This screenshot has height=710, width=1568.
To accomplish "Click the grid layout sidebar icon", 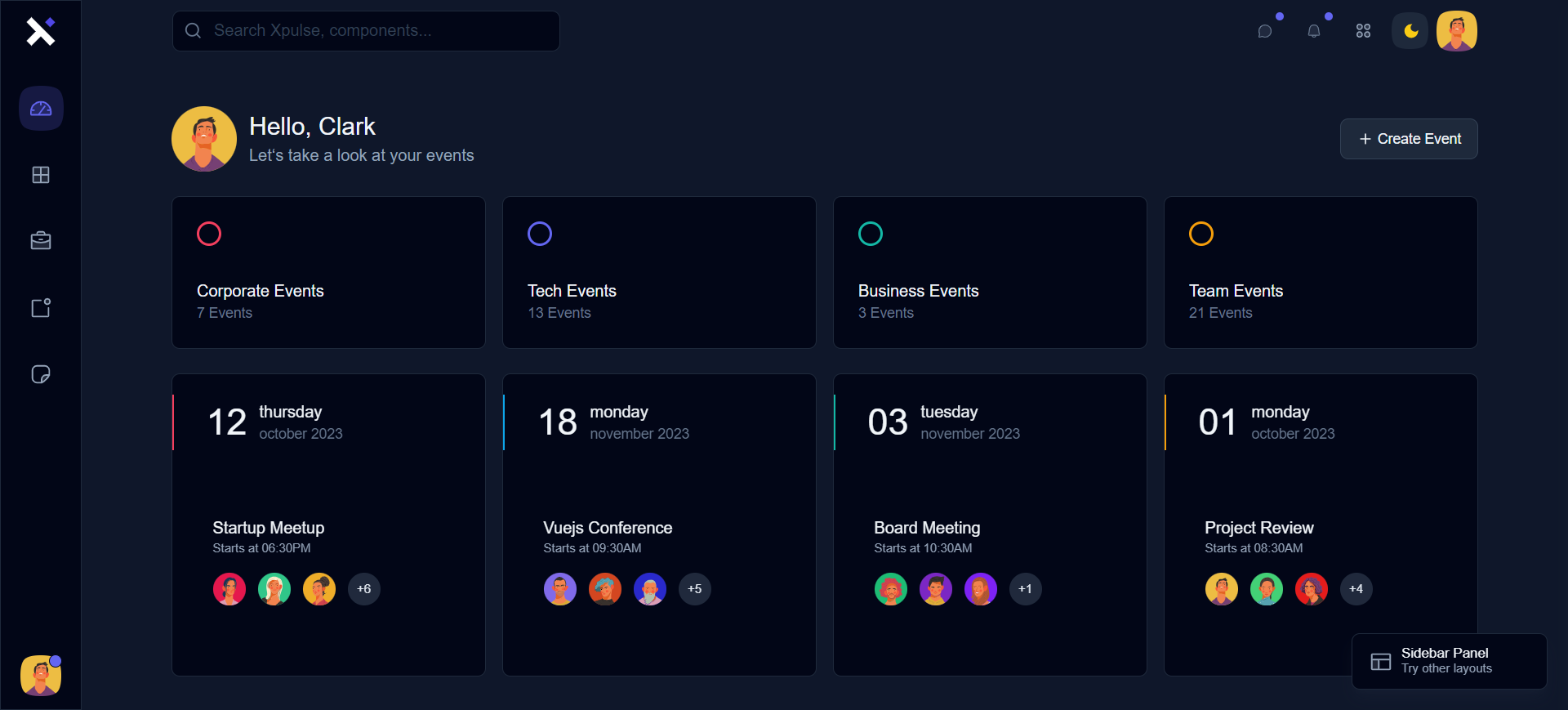I will coord(41,175).
